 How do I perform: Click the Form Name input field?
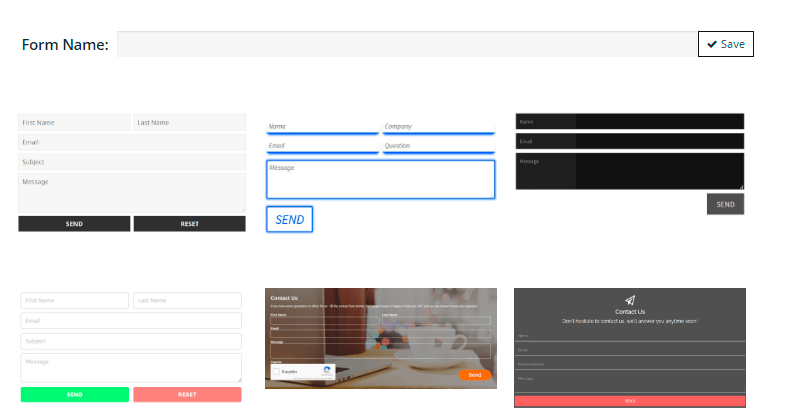pyautogui.click(x=407, y=44)
